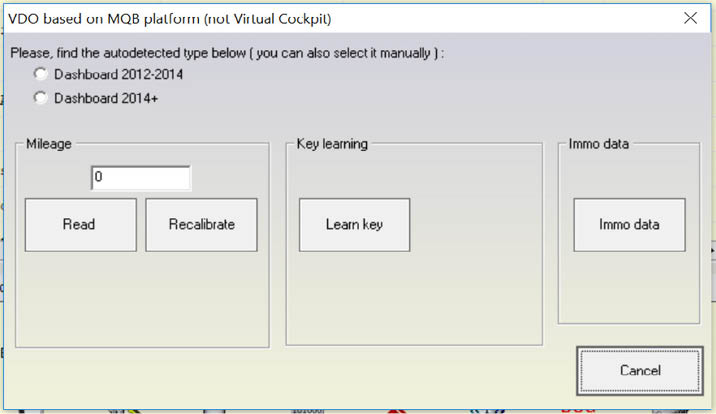Image resolution: width=716 pixels, height=414 pixels.
Task: Click the Immo data group box heading
Action: coord(598,144)
